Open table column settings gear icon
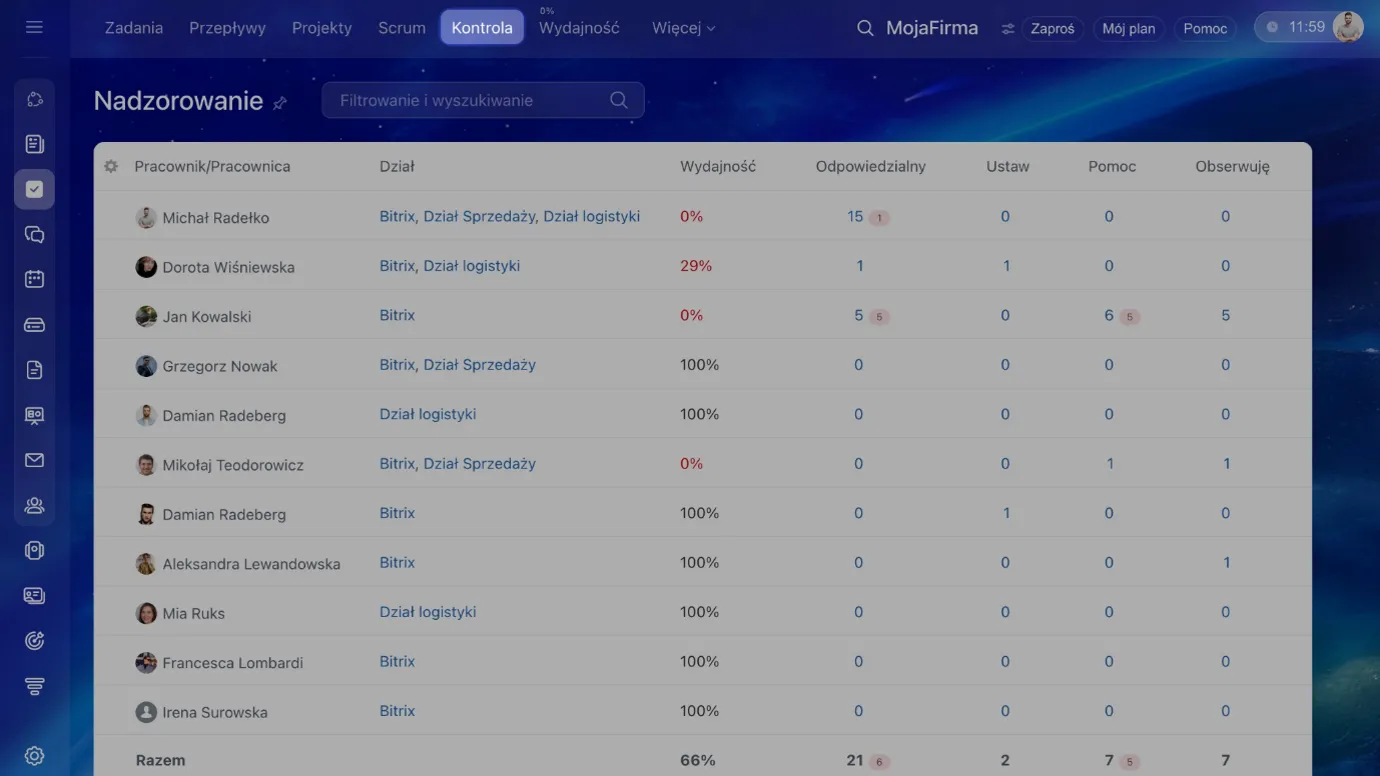The width and height of the screenshot is (1380, 776). [111, 166]
